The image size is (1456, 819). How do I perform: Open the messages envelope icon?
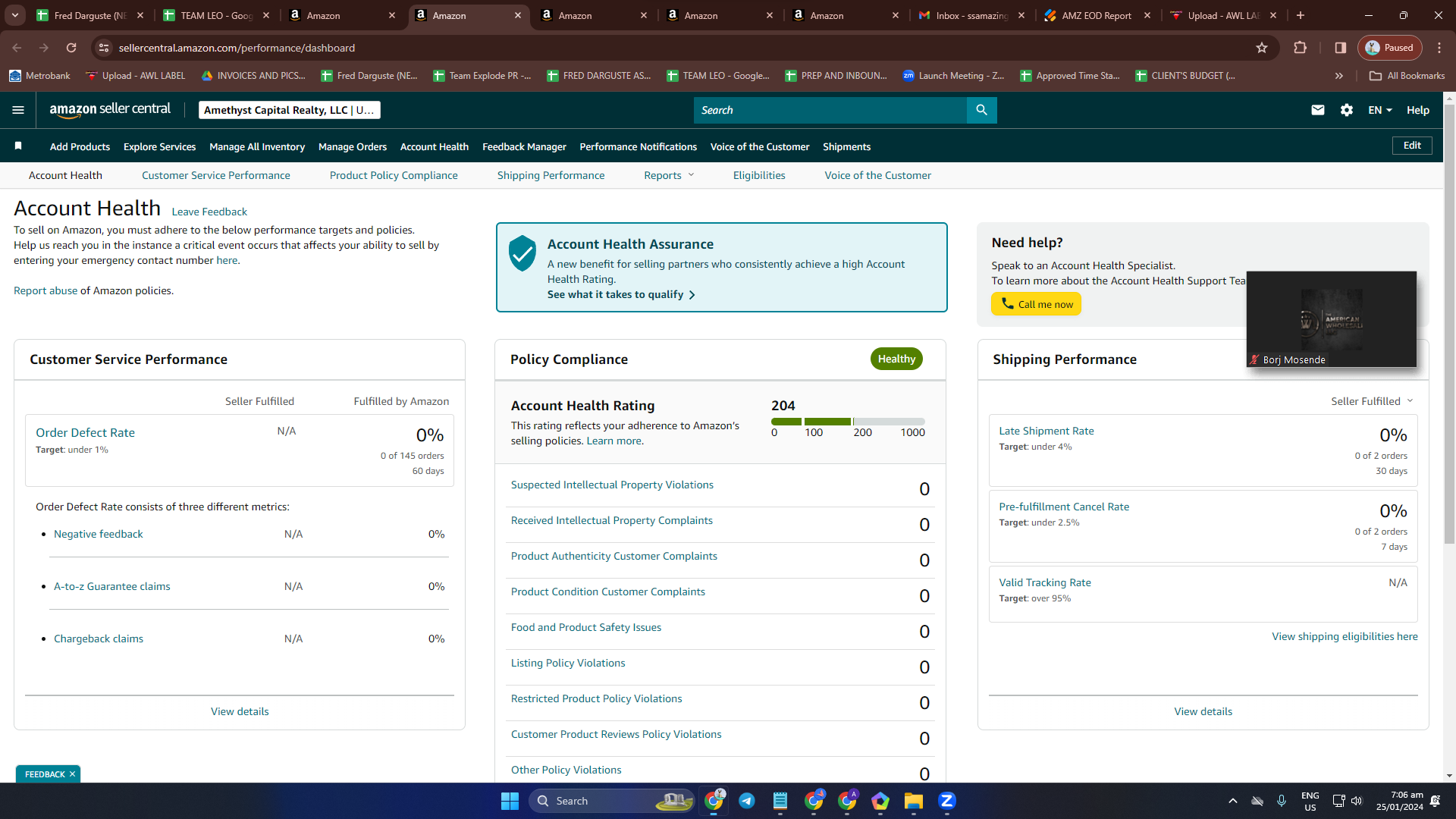1318,110
